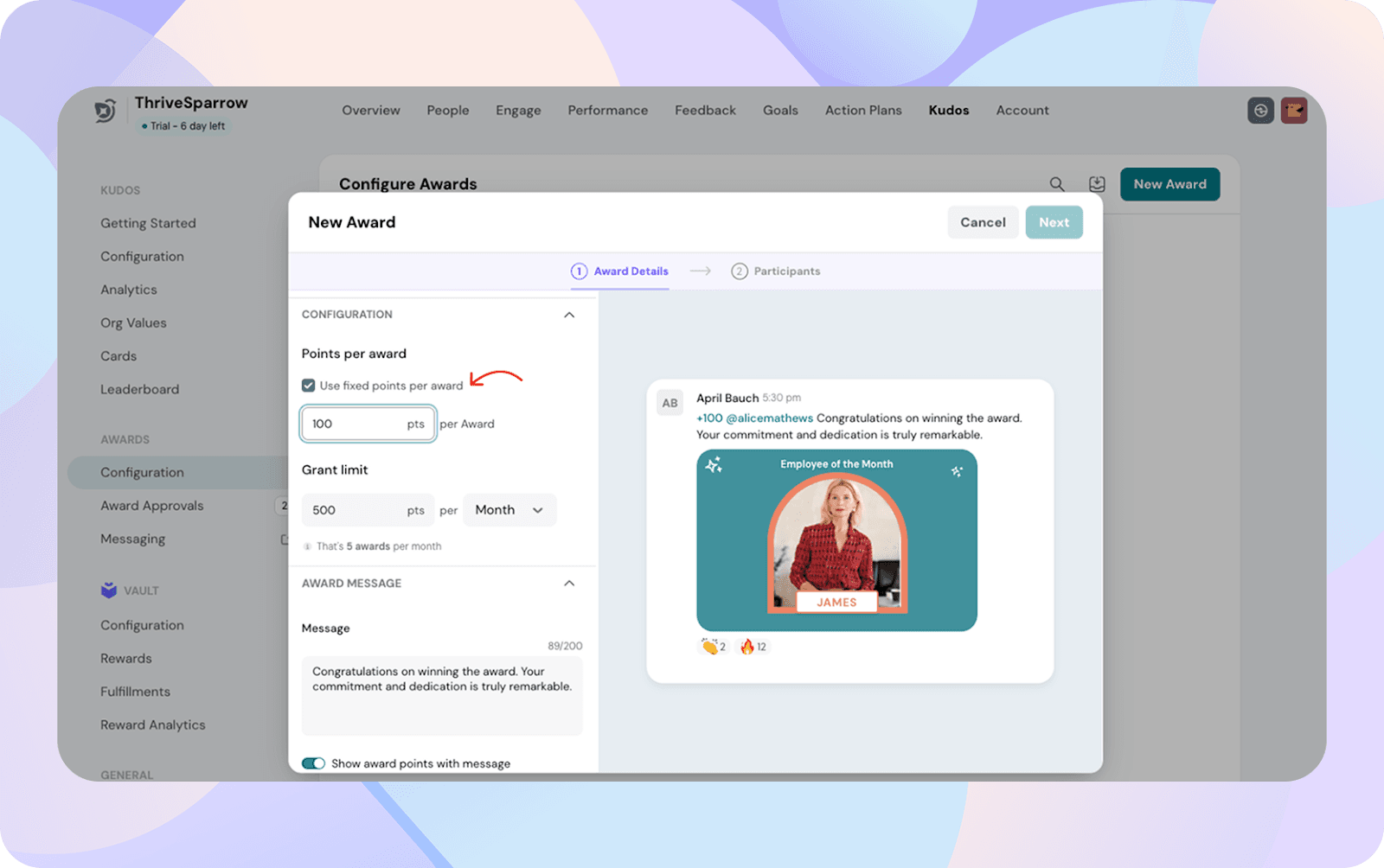Click the April Bauch sender name
This screenshot has width=1384, height=868.
(x=727, y=399)
